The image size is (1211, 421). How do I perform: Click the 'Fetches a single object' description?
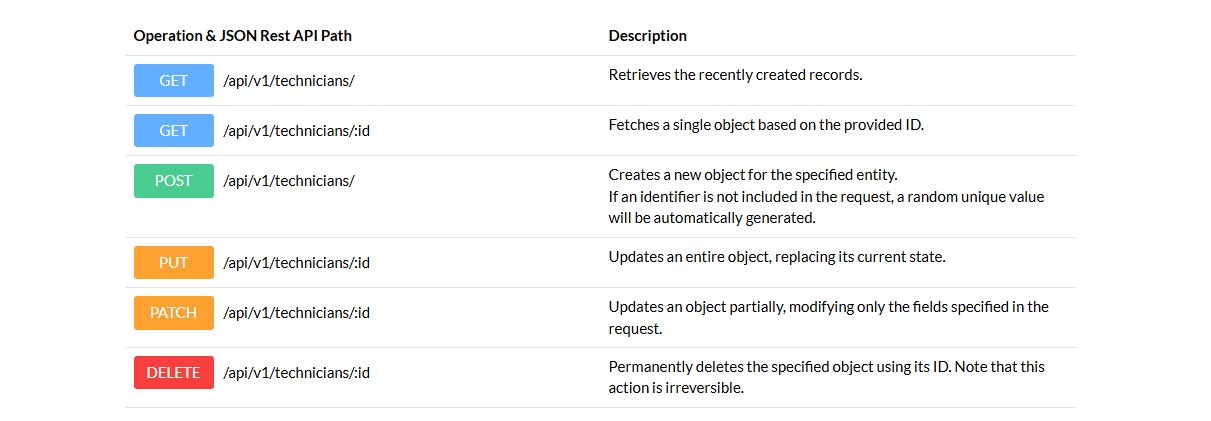point(766,125)
